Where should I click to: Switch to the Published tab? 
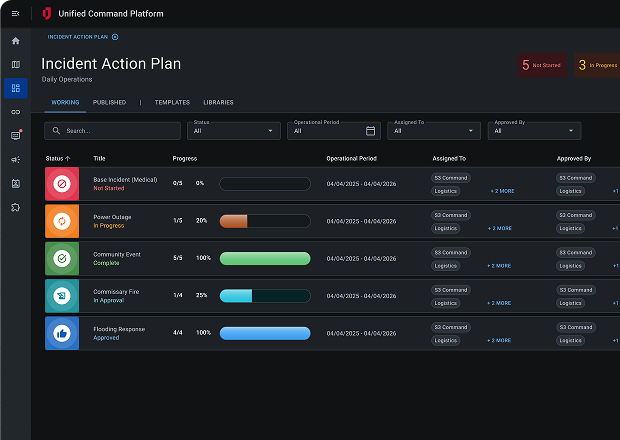pyautogui.click(x=109, y=102)
